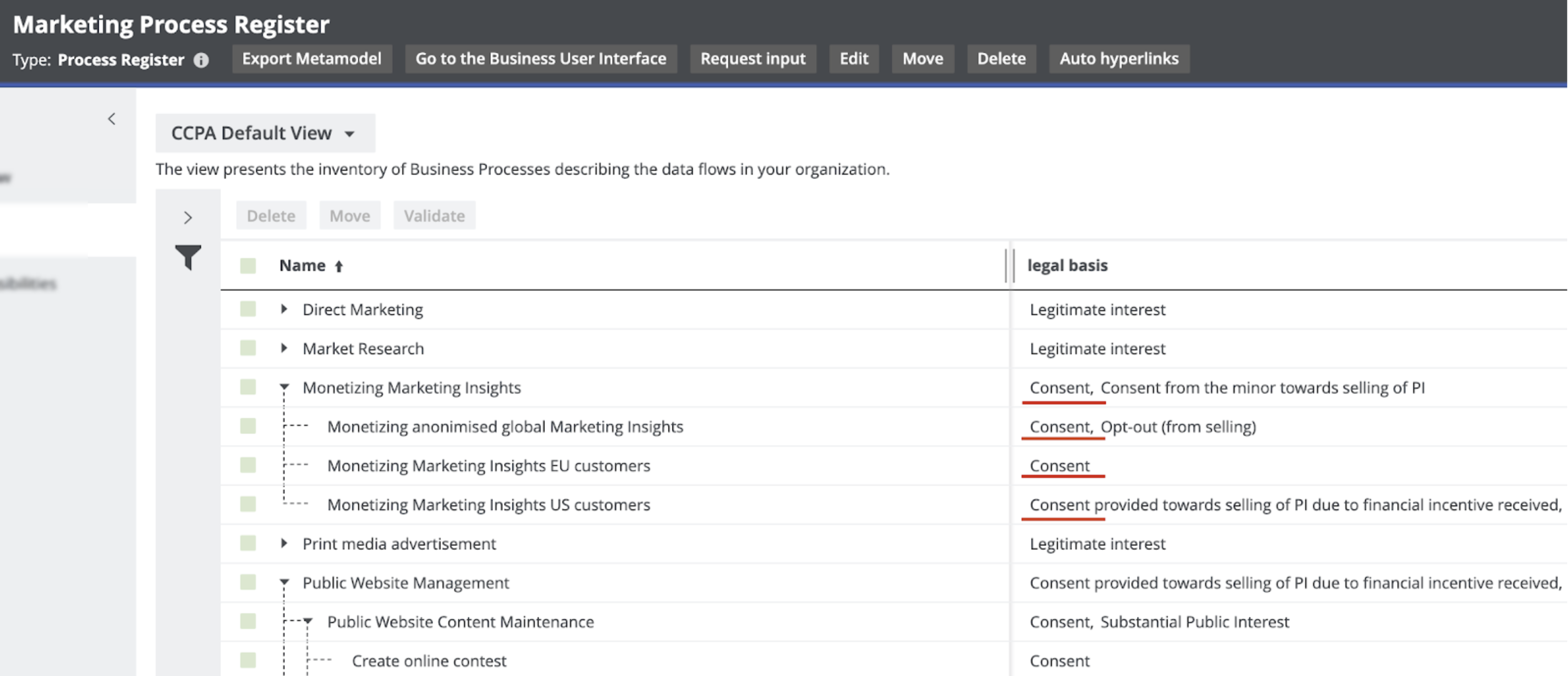The width and height of the screenshot is (1568, 676).
Task: Click Direct Marketing's 'Legitimate interest' cell
Action: coord(1098,310)
